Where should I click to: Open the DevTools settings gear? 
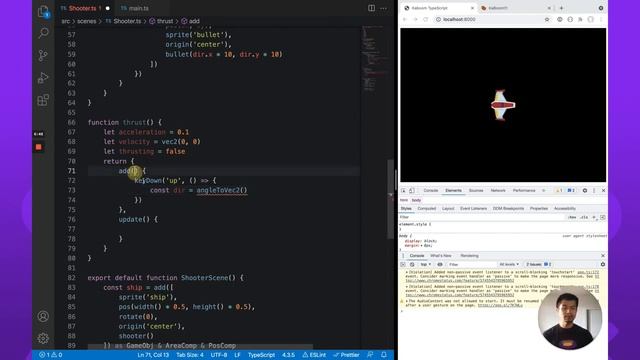click(585, 191)
